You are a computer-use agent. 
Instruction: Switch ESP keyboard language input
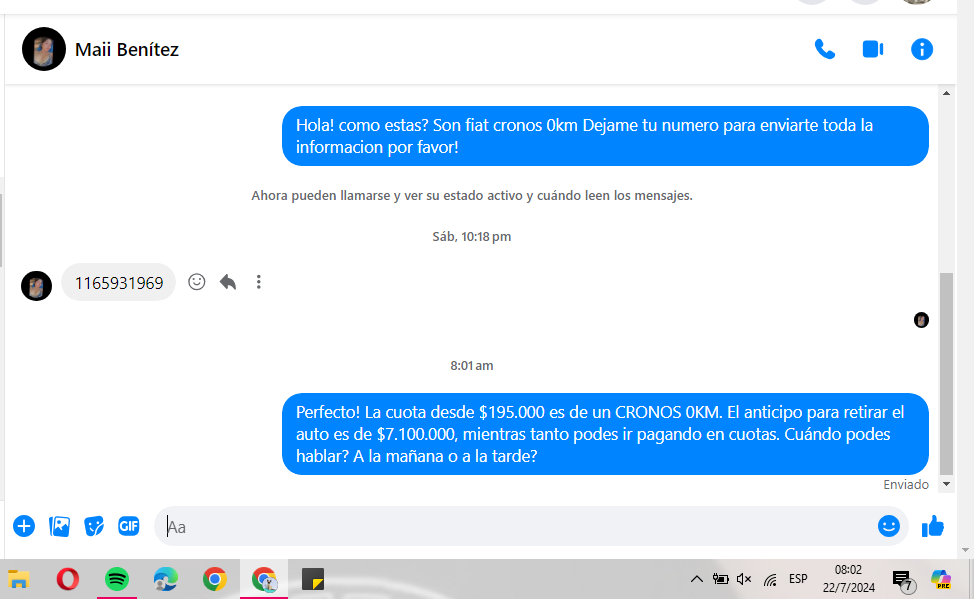tap(798, 579)
